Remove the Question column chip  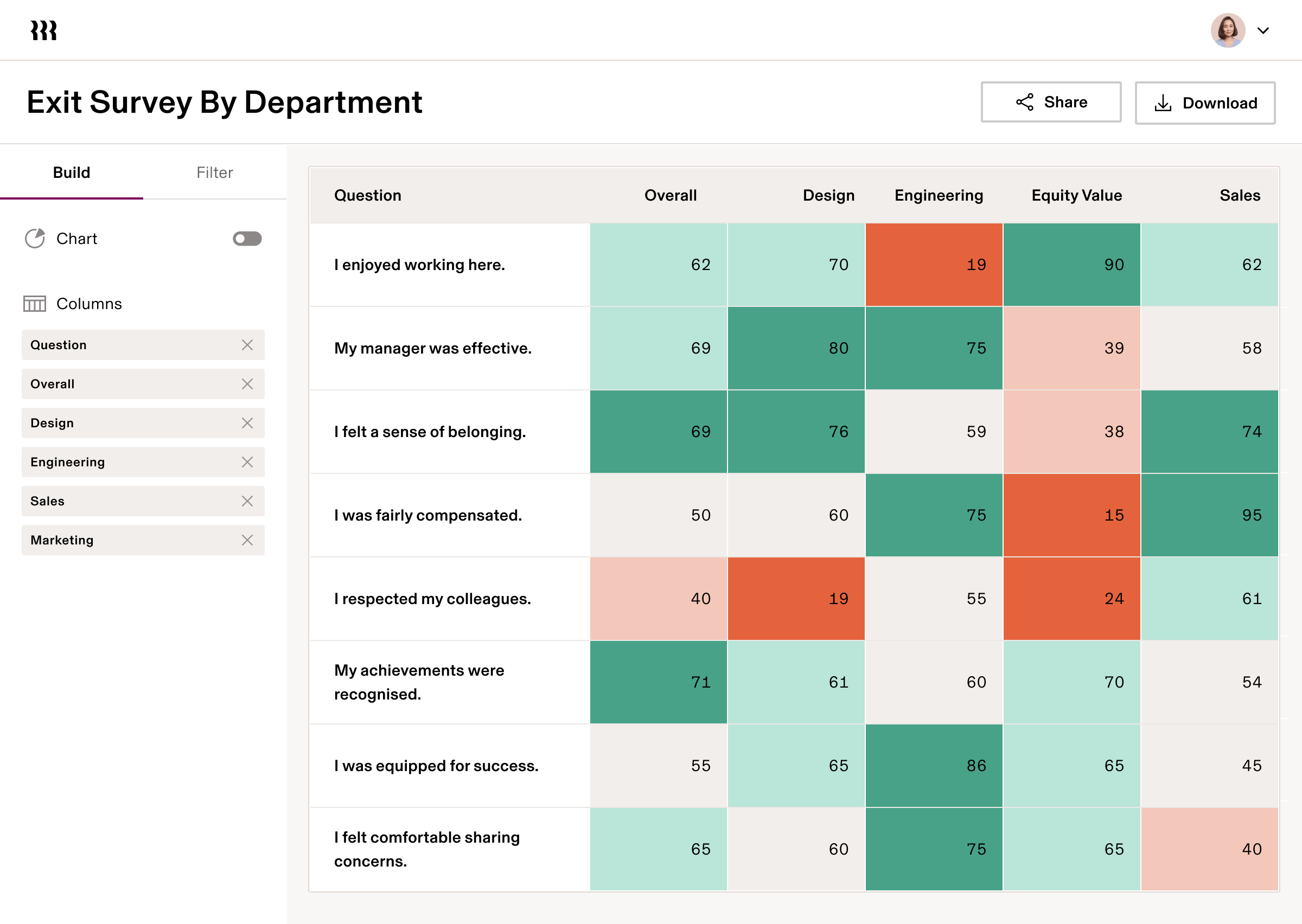247,345
